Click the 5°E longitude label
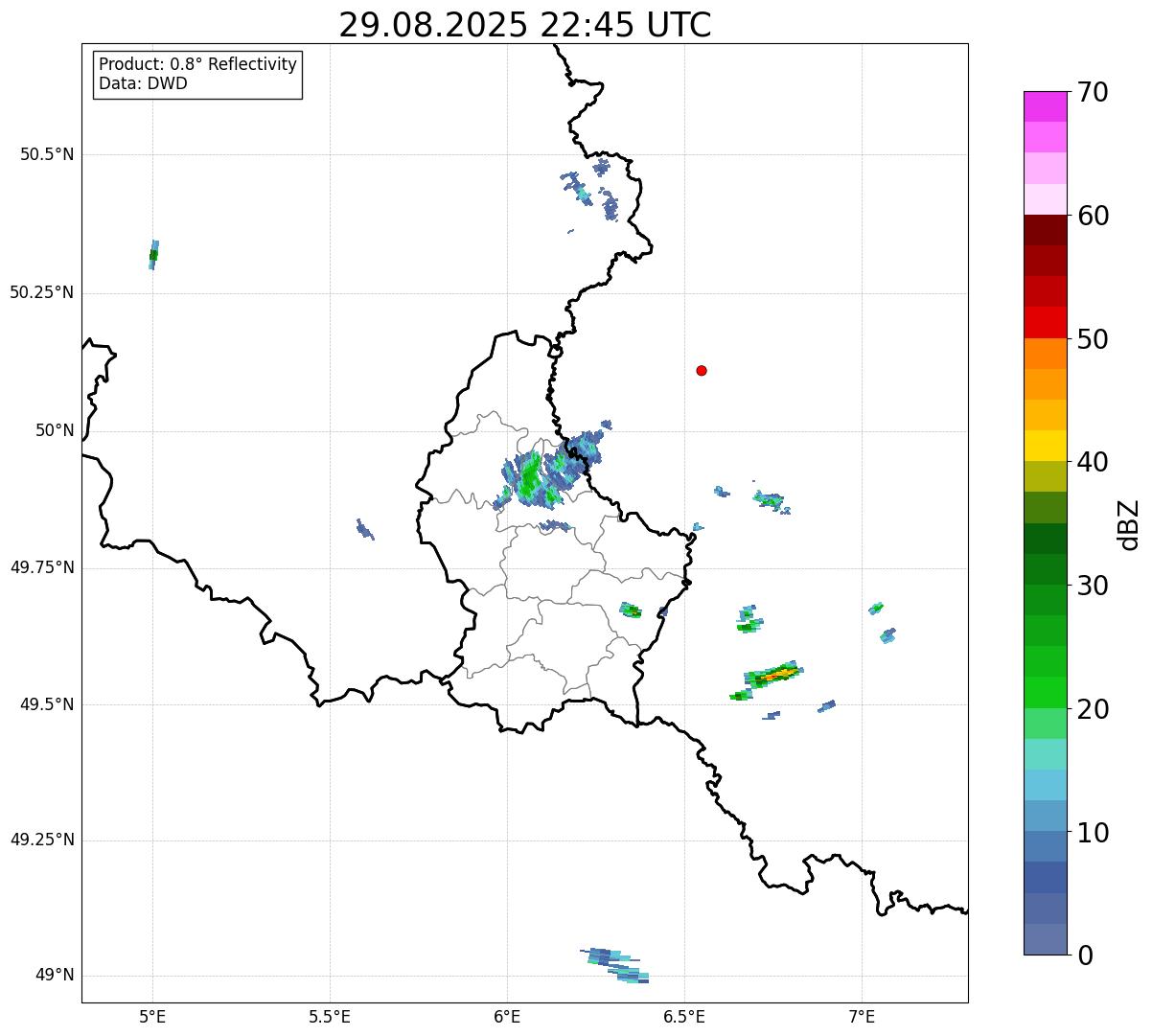The image size is (1152, 1036). (x=152, y=1016)
